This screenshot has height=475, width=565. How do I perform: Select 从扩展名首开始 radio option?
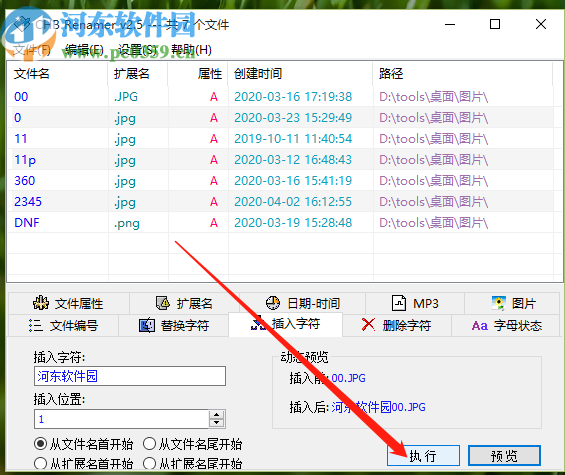(84, 463)
